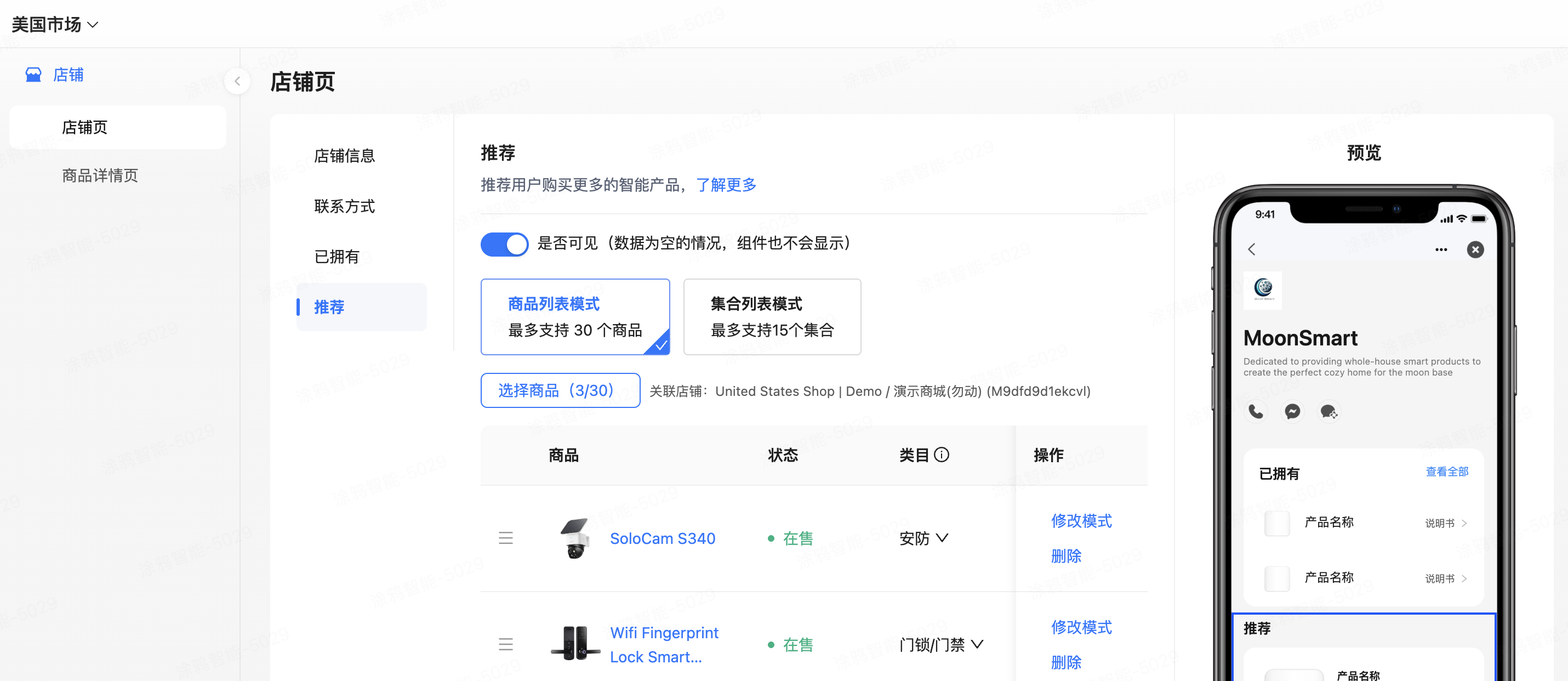1568x681 pixels.
Task: Disable the 是否可见 visibility toggle
Action: click(x=505, y=243)
